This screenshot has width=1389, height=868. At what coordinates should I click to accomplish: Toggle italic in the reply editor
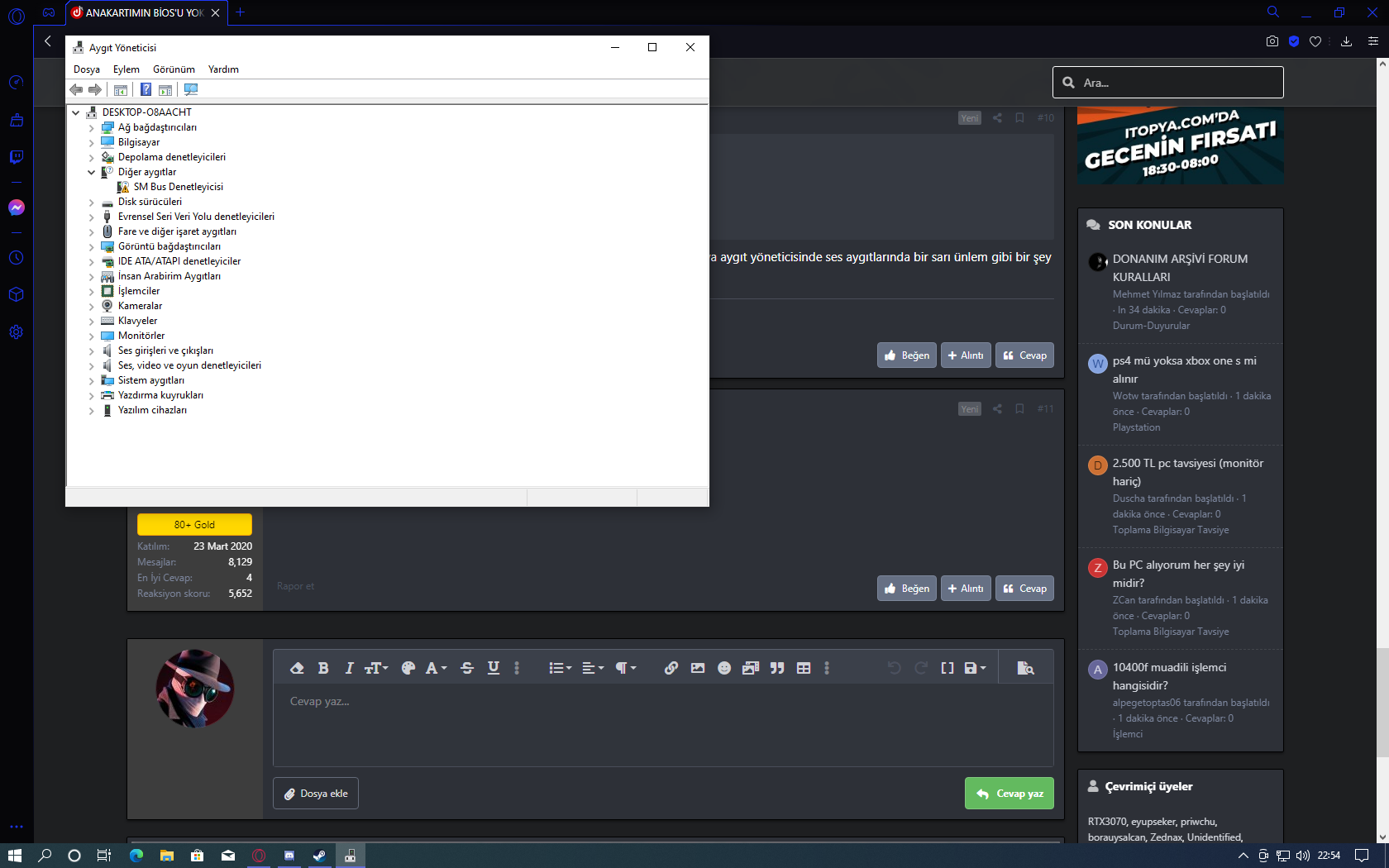point(349,668)
